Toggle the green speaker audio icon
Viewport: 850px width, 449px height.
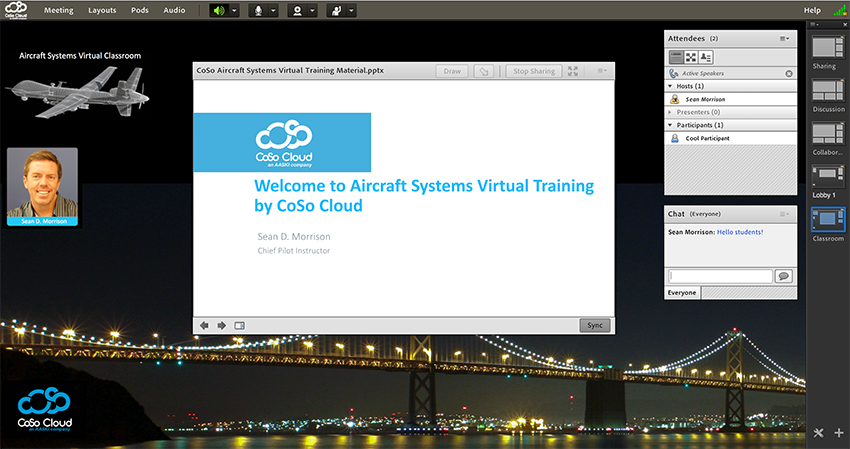click(x=219, y=10)
